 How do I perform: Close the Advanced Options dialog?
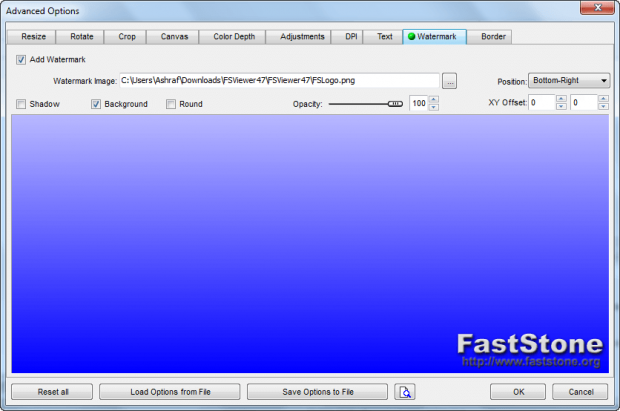point(598,10)
